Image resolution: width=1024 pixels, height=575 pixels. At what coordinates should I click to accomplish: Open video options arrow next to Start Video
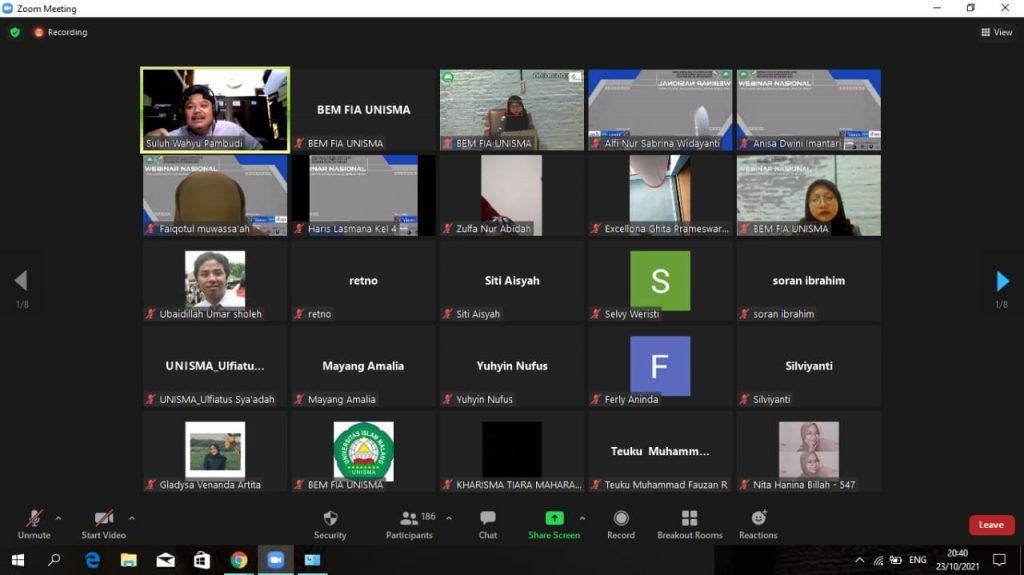[132, 518]
